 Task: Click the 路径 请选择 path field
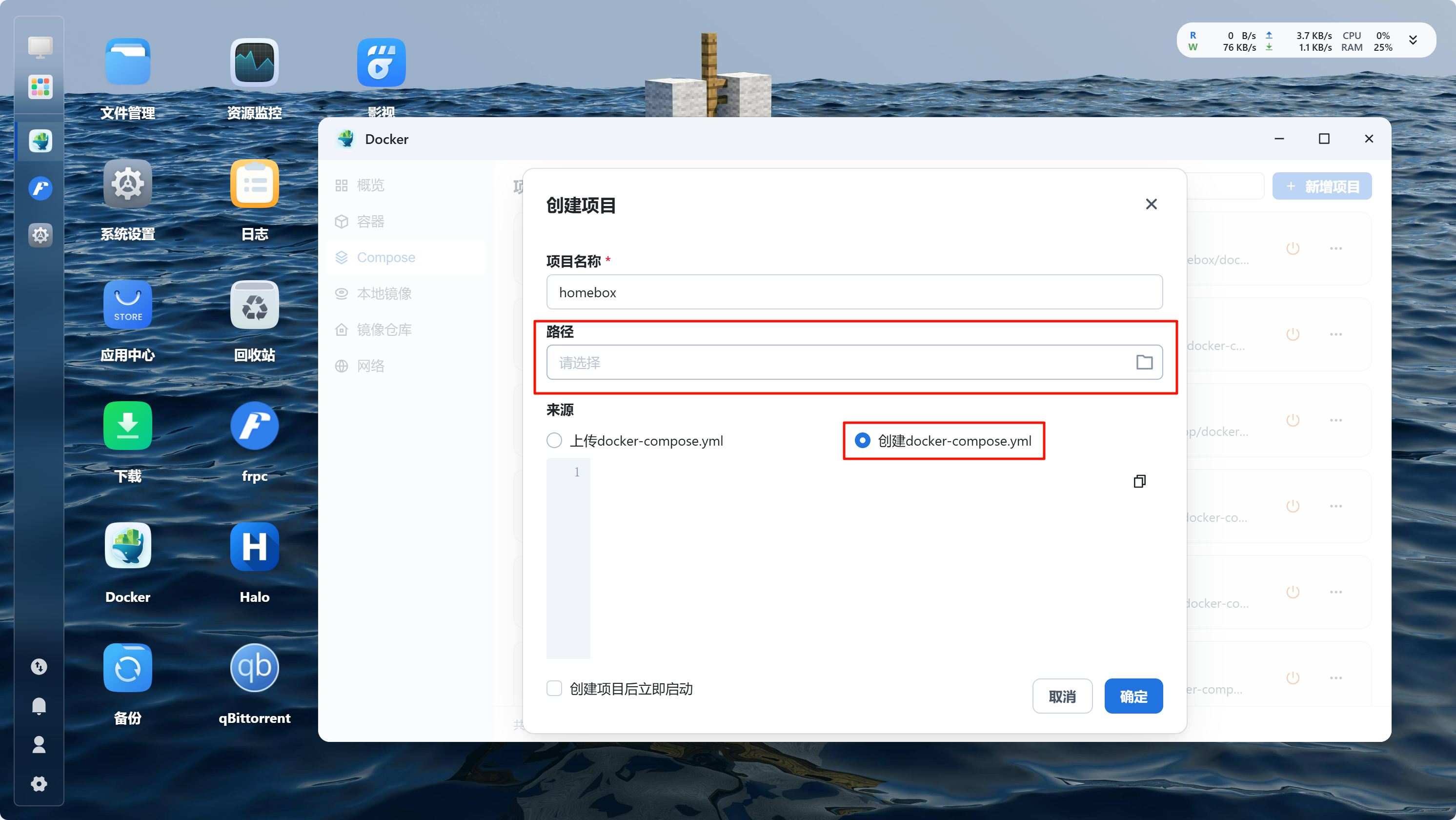854,362
